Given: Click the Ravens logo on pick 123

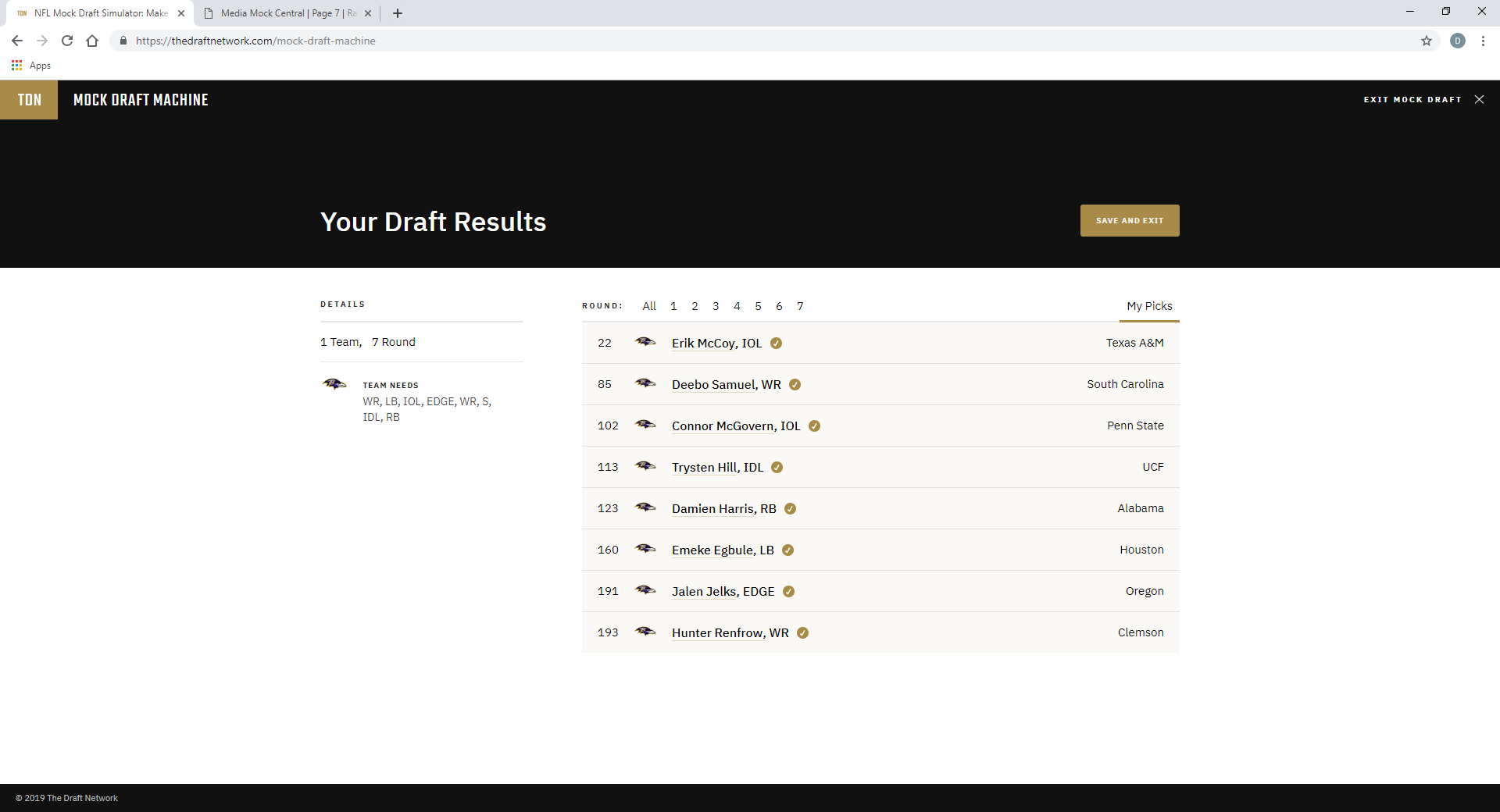Looking at the screenshot, I should pos(645,507).
